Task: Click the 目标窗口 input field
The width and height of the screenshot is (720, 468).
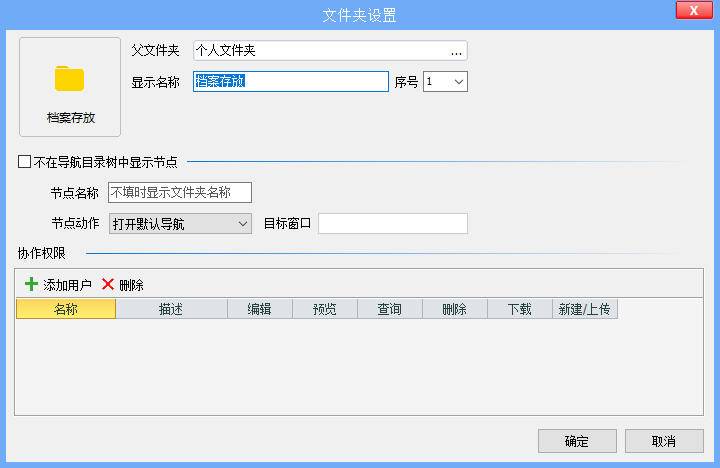Action: pos(393,224)
